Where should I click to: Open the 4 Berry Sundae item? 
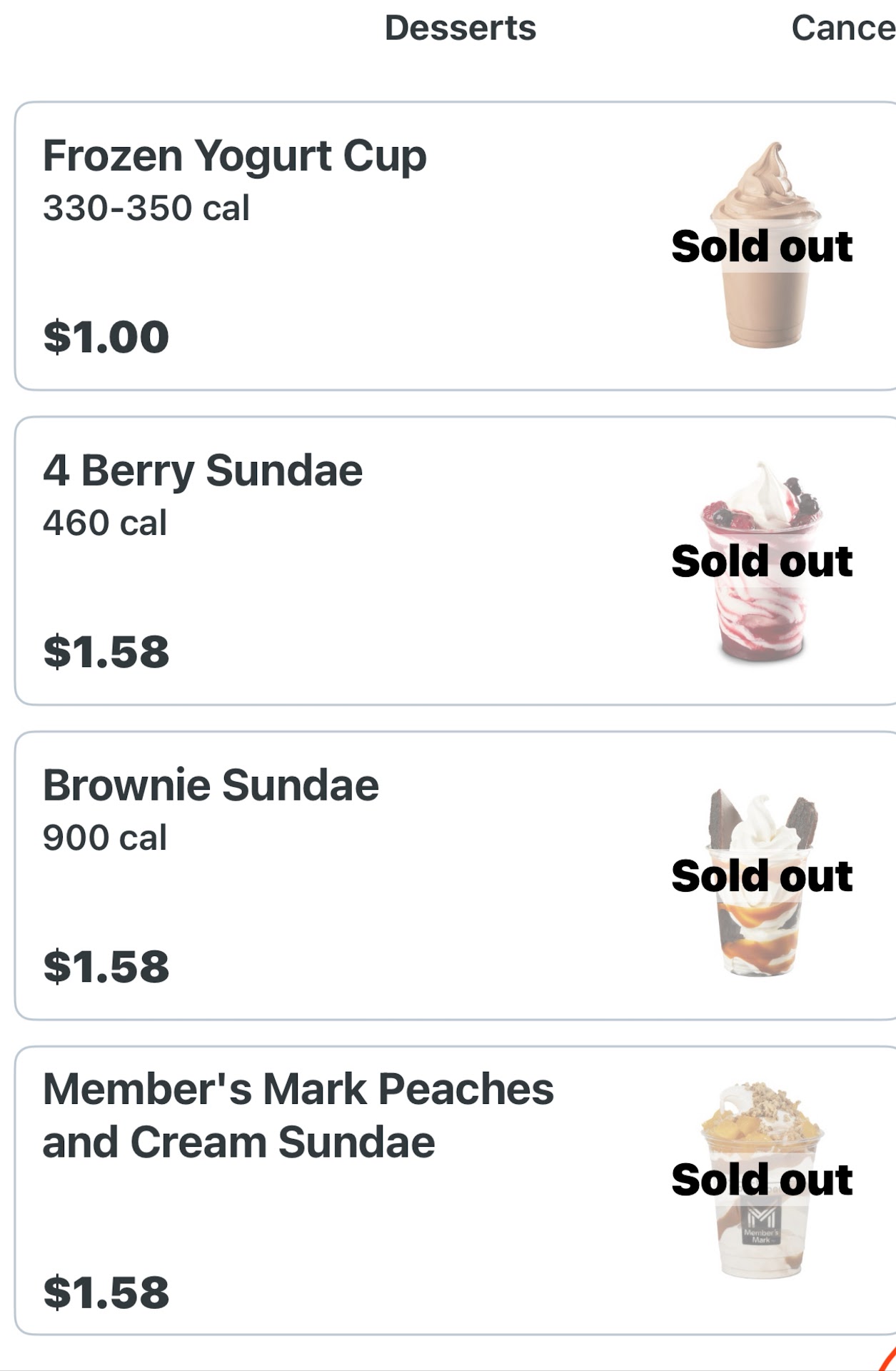pos(203,471)
